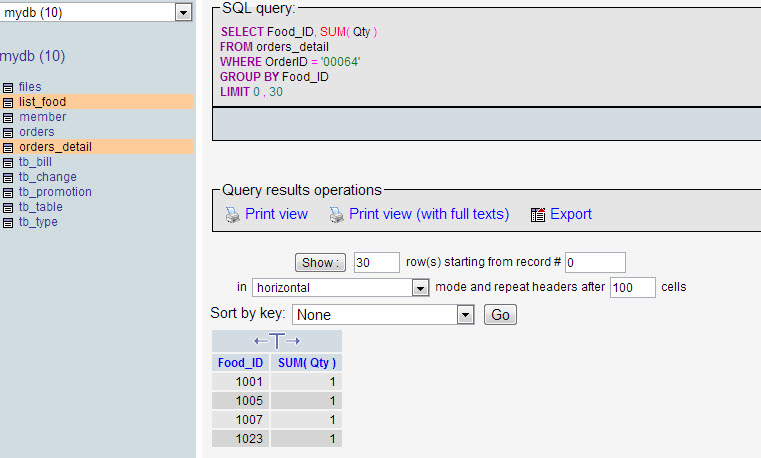Open Print view link

pyautogui.click(x=276, y=214)
